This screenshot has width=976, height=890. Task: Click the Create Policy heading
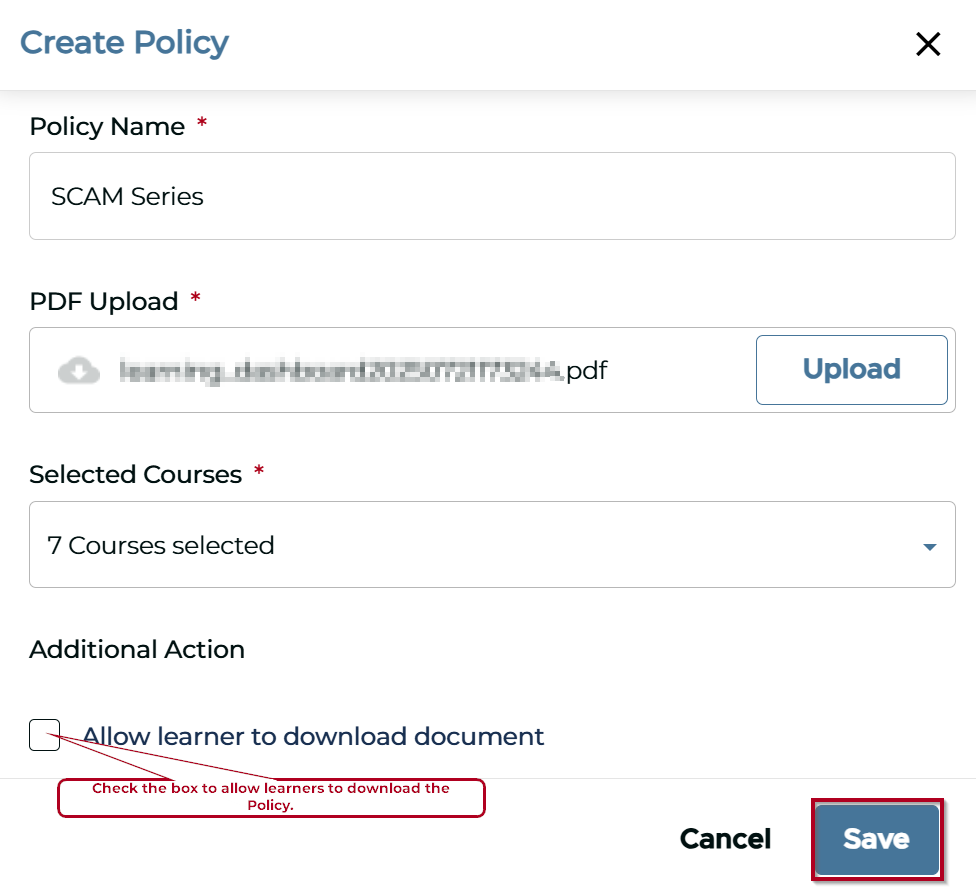pyautogui.click(x=124, y=43)
